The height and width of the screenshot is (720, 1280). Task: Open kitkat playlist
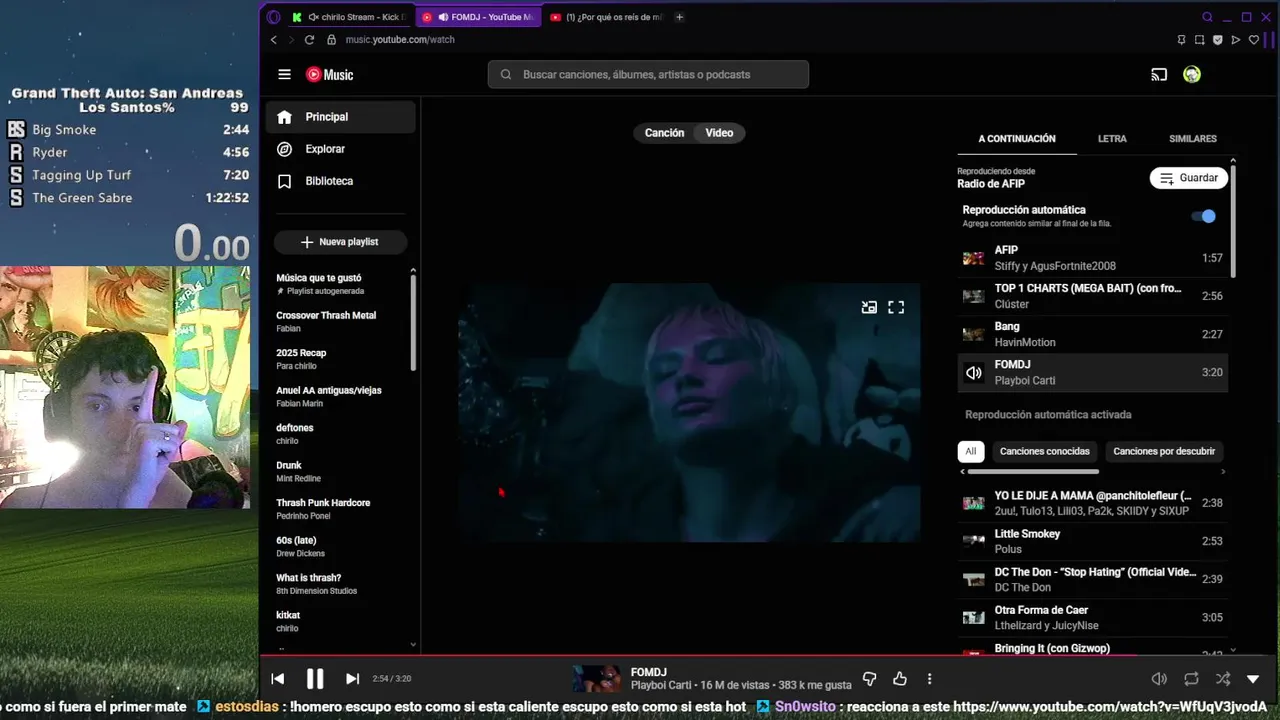click(340, 621)
